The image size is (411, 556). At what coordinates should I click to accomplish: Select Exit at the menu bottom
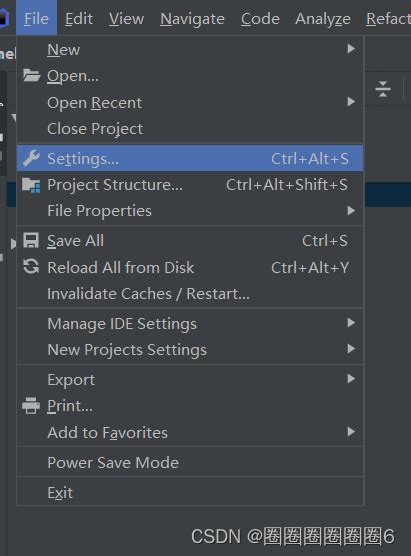[190, 493]
